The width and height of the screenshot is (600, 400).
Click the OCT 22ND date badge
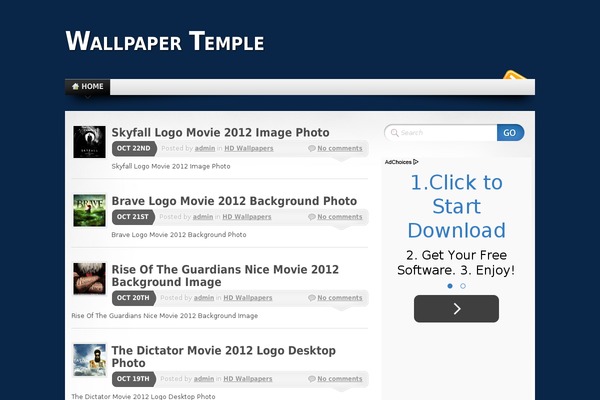point(134,149)
